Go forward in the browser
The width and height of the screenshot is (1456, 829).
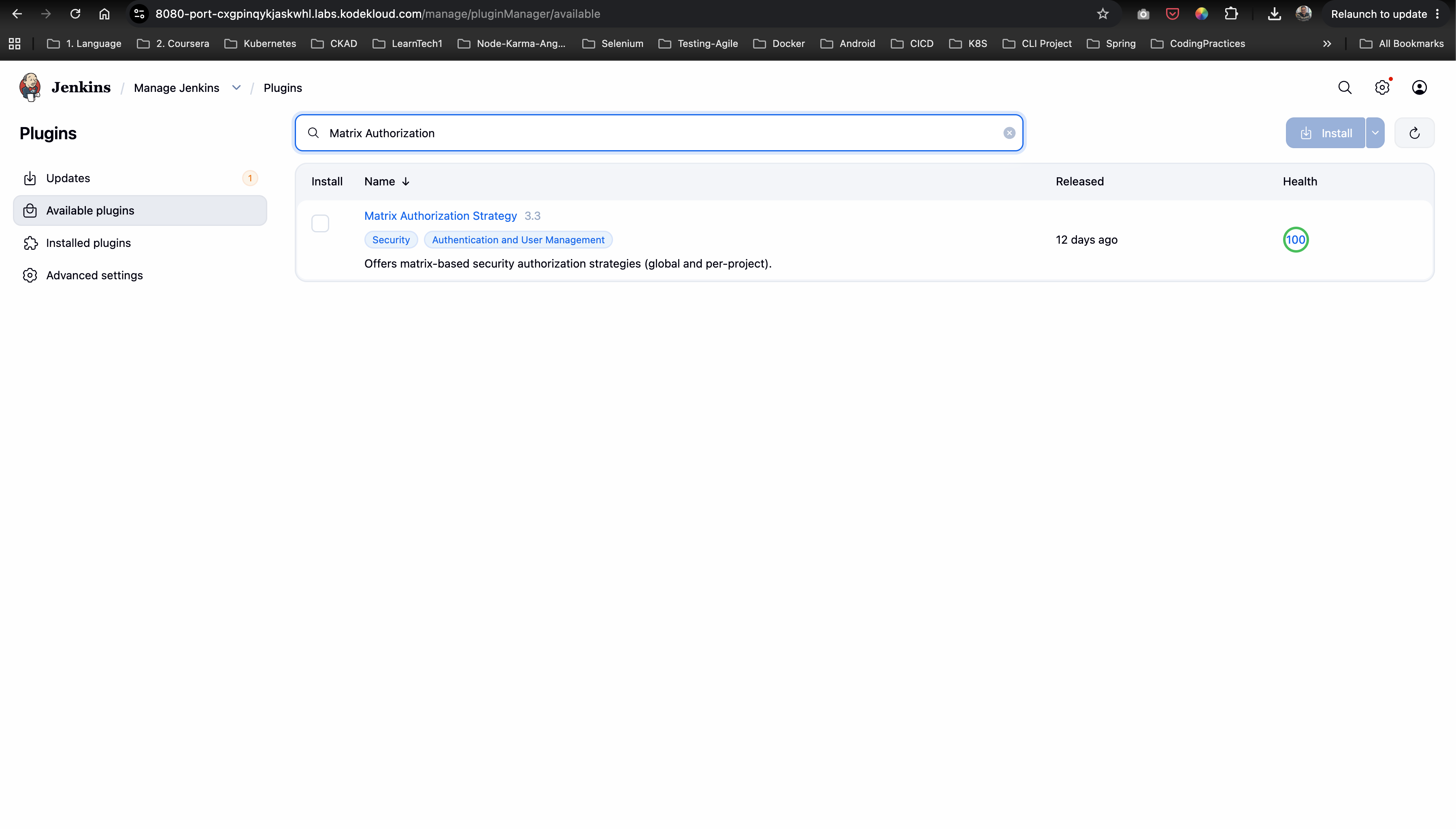46,14
